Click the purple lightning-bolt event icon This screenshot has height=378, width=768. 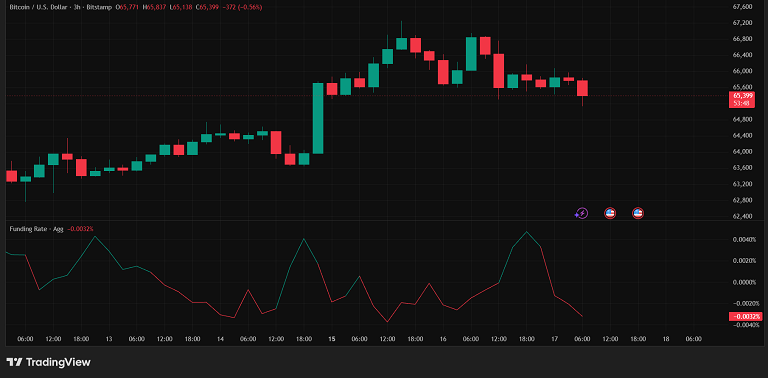[x=581, y=213]
